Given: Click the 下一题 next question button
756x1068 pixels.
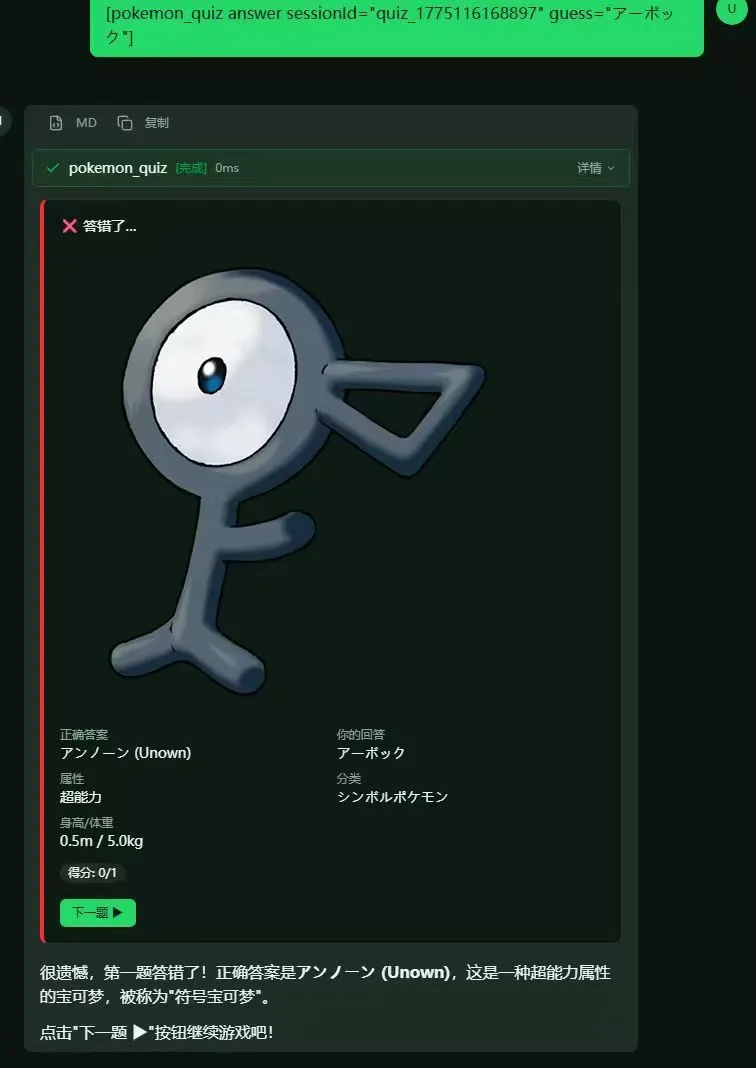Looking at the screenshot, I should click(98, 913).
